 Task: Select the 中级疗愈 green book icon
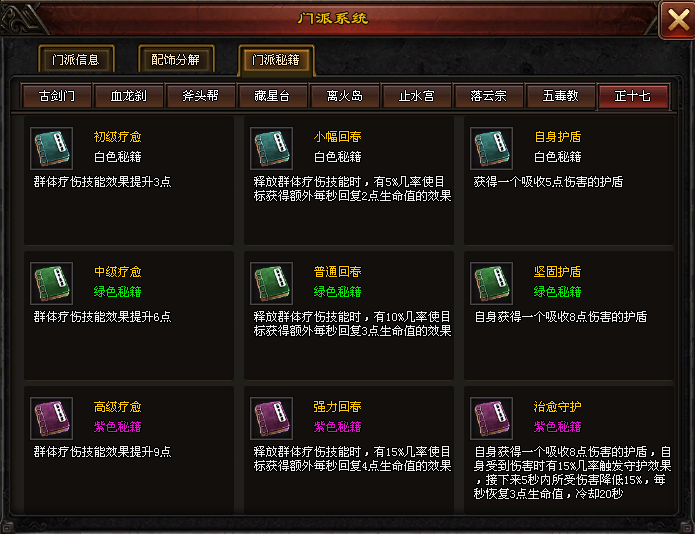(x=51, y=283)
